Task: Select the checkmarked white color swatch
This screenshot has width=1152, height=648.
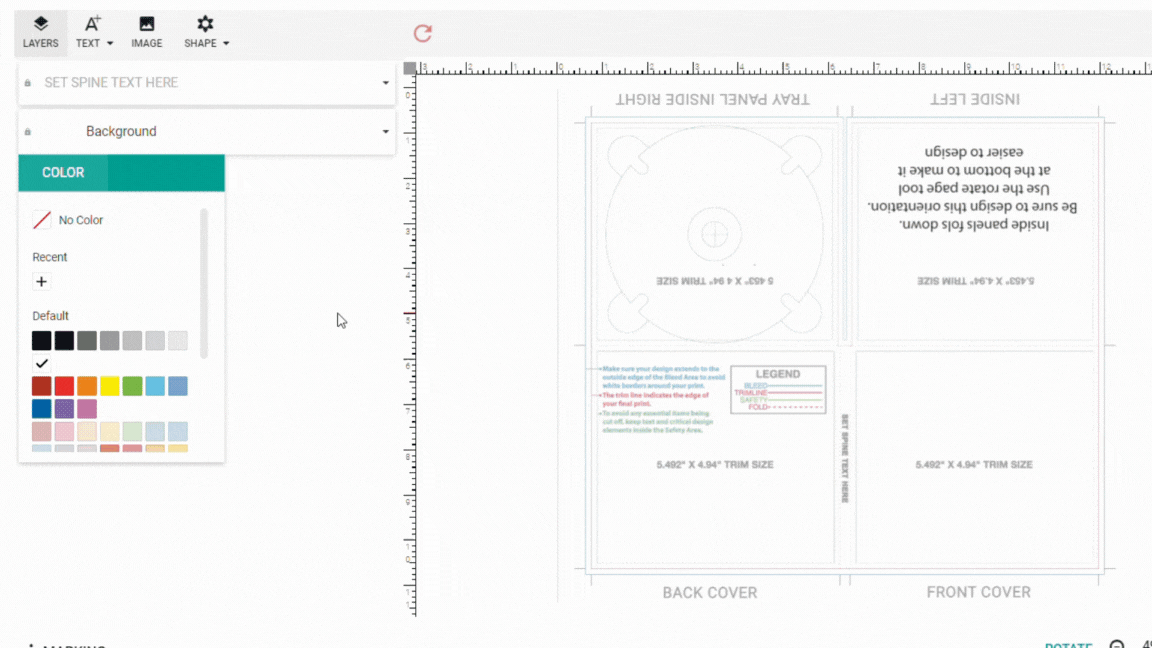Action: (41, 364)
